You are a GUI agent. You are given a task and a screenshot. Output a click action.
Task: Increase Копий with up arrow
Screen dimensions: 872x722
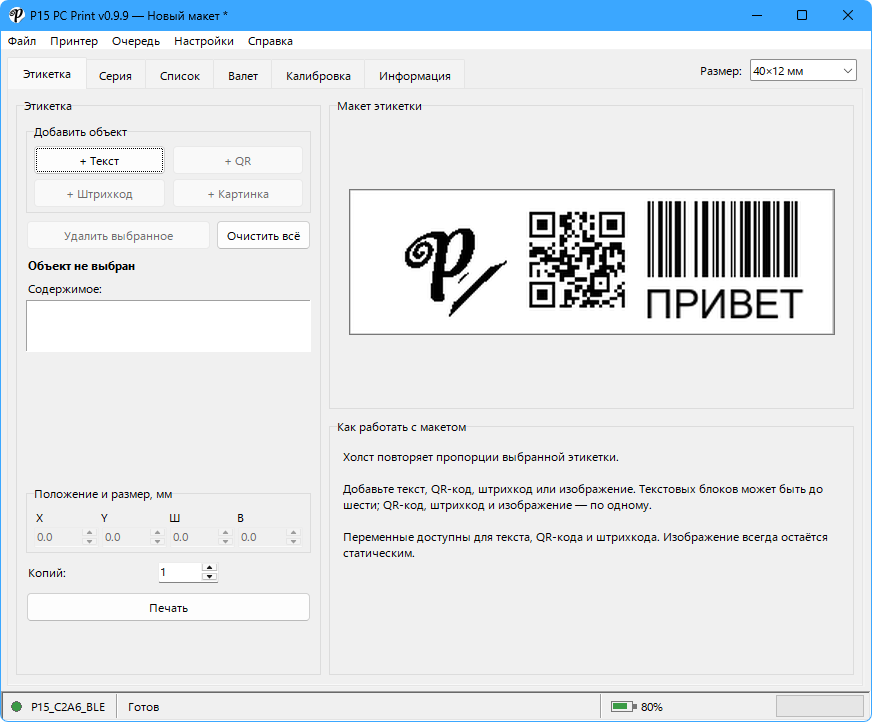209,567
